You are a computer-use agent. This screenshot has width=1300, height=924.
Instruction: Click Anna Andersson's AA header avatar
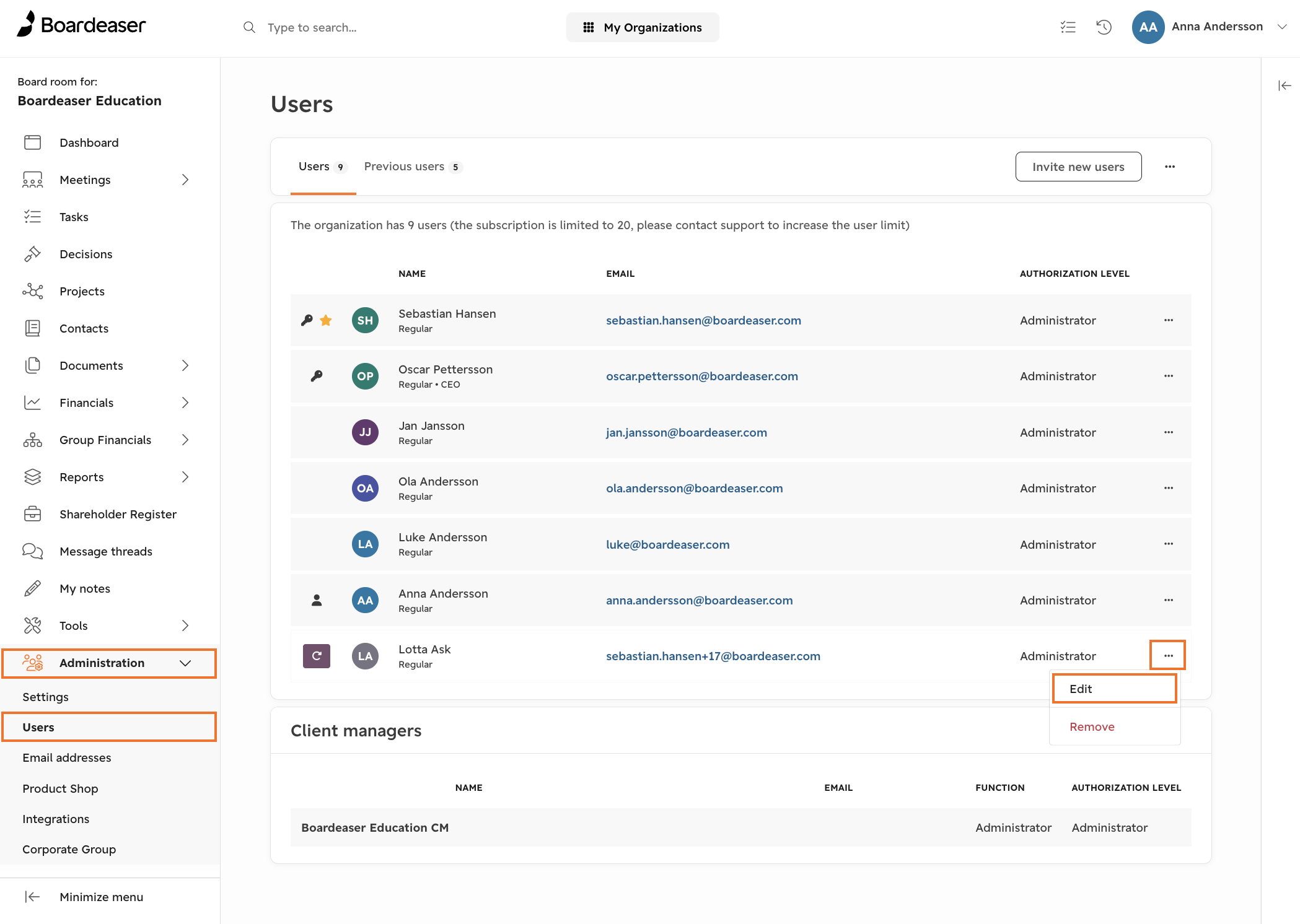[x=1148, y=27]
